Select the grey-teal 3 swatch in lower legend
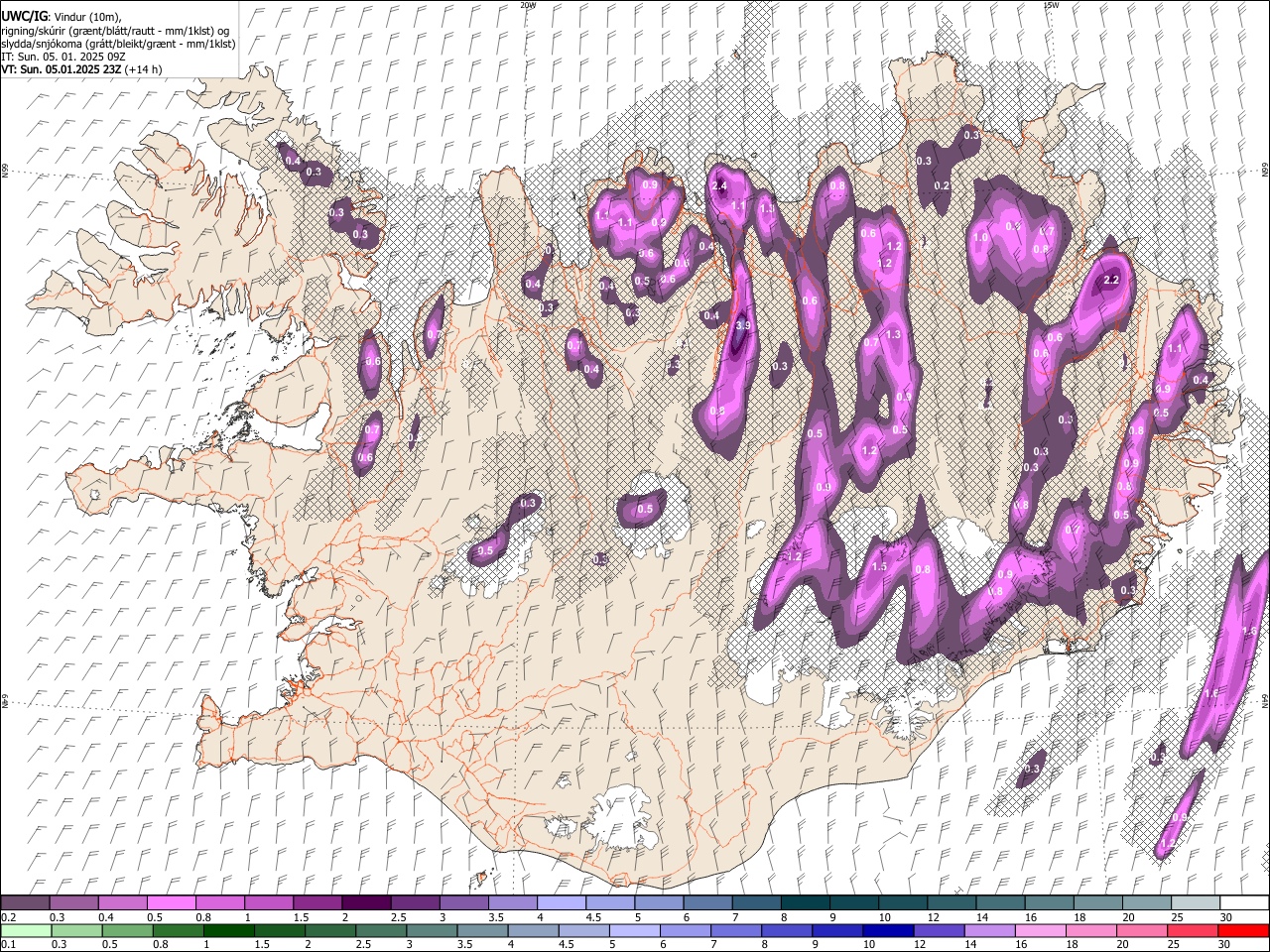 [x=432, y=930]
